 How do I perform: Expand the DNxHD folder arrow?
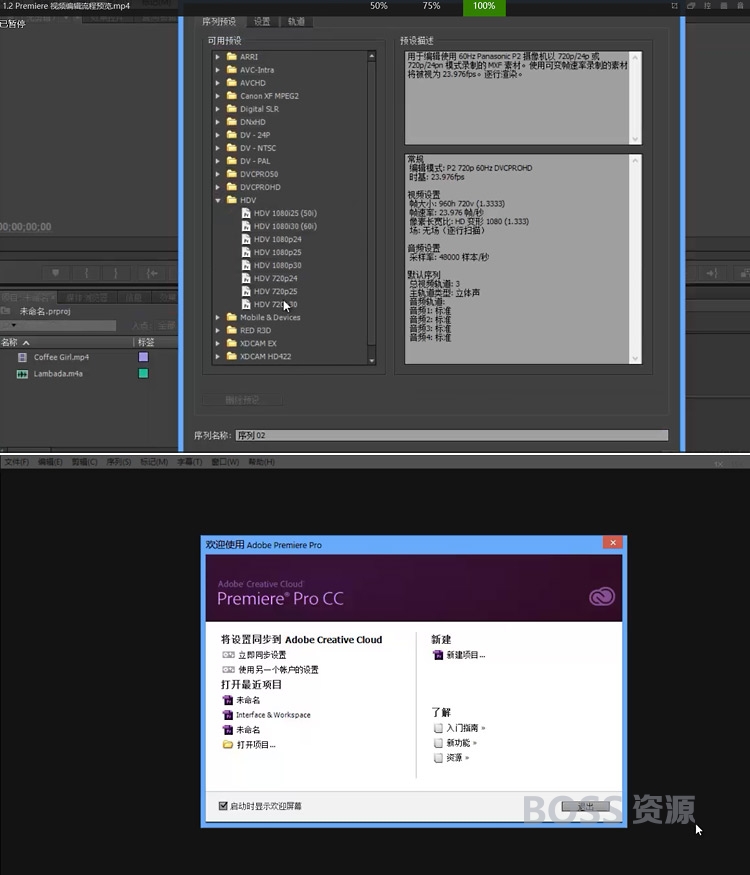click(218, 122)
